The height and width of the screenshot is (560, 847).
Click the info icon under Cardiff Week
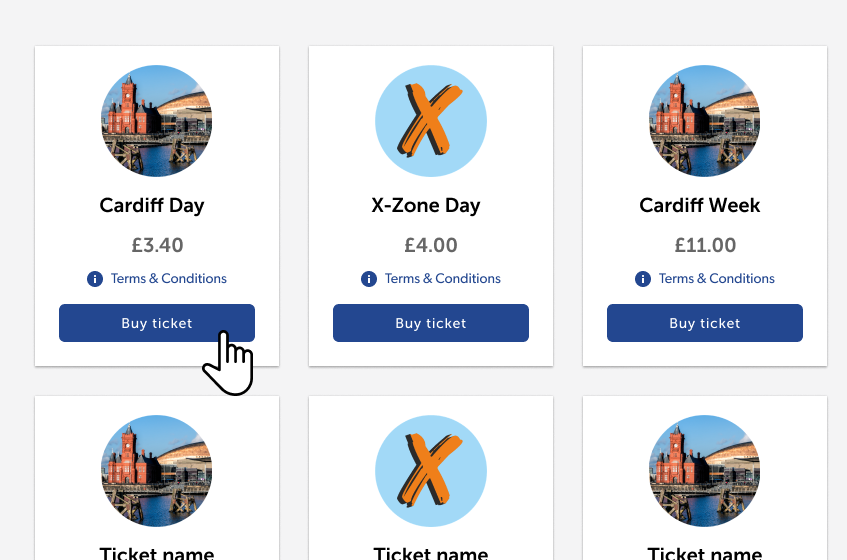click(x=643, y=279)
